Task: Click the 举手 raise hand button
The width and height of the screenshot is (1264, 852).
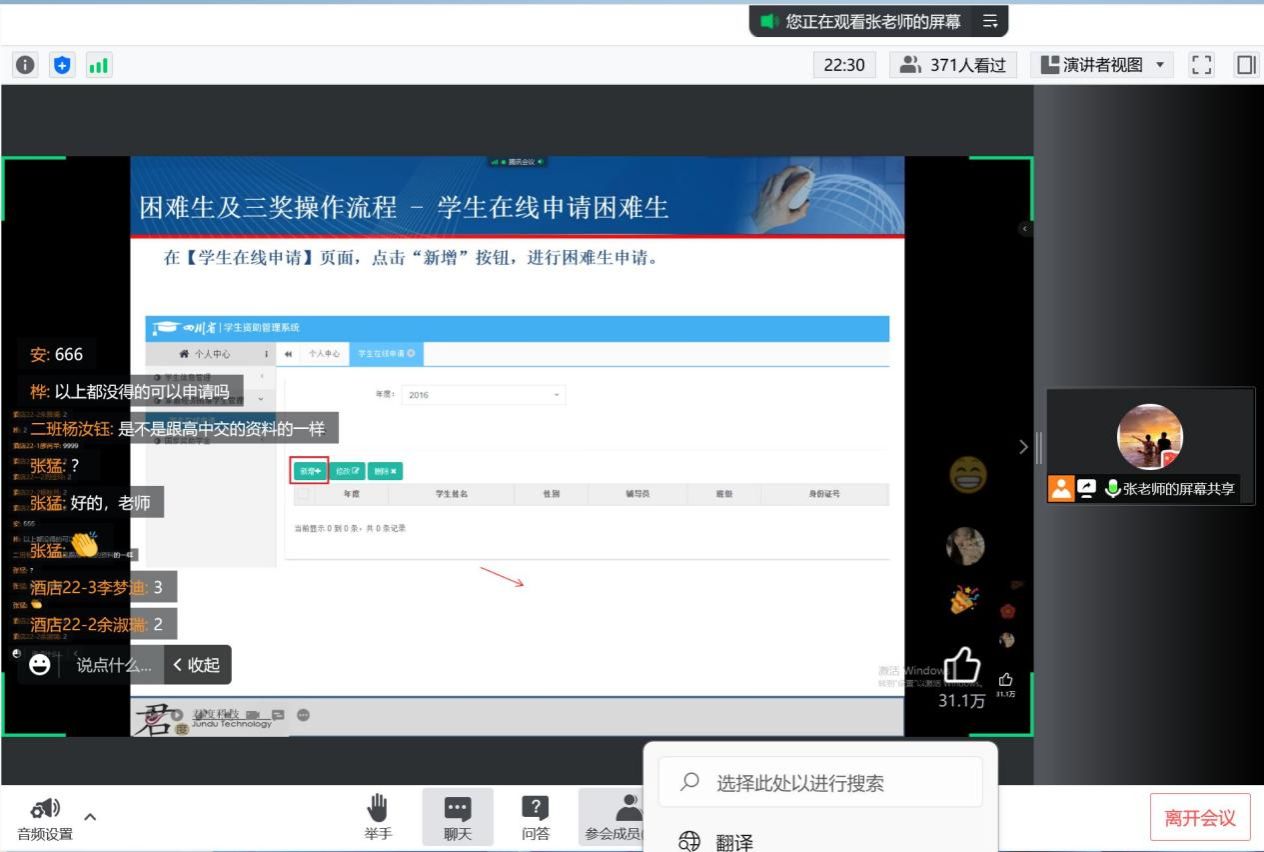Action: [x=378, y=817]
